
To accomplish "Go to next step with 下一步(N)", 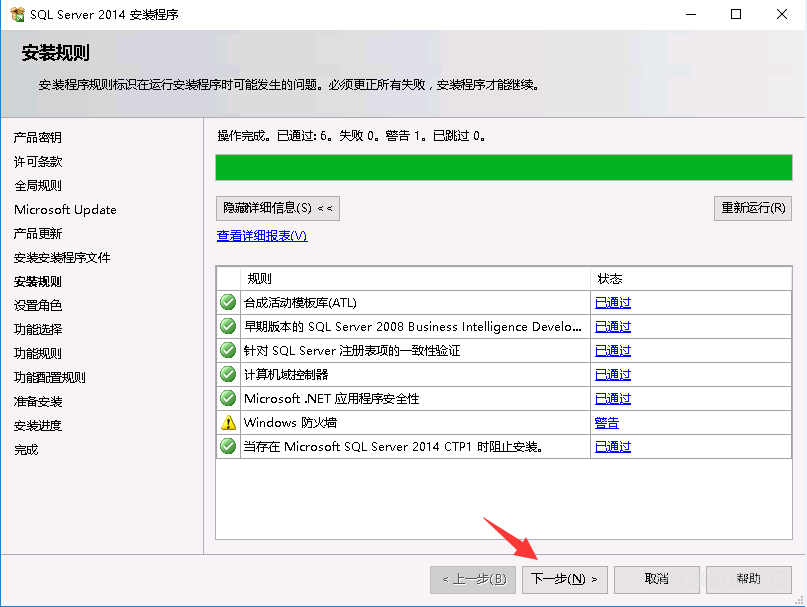I will point(564,579).
